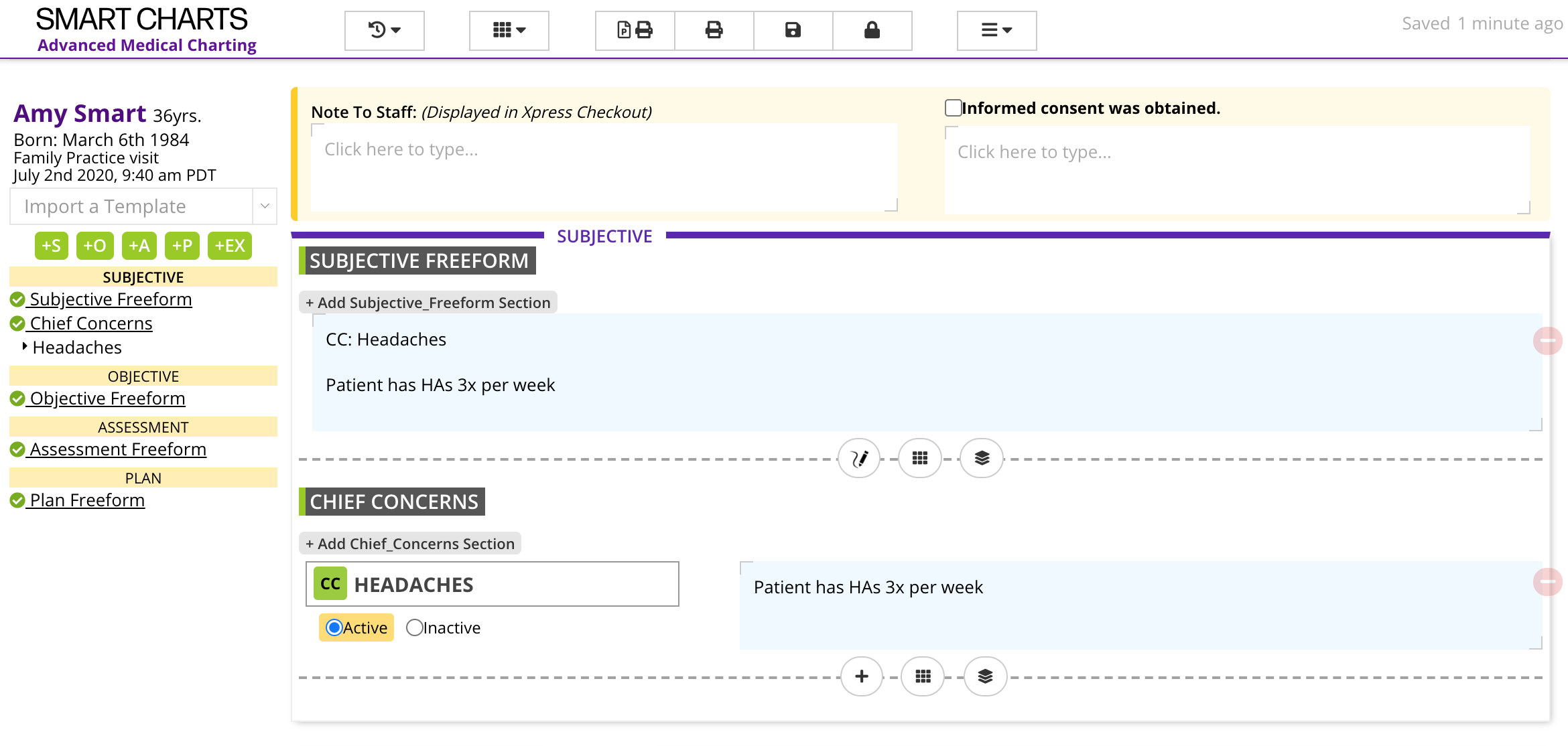Screen dimensions: 1568x746
Task: Go to Plan Freeform in sidebar
Action: click(87, 500)
